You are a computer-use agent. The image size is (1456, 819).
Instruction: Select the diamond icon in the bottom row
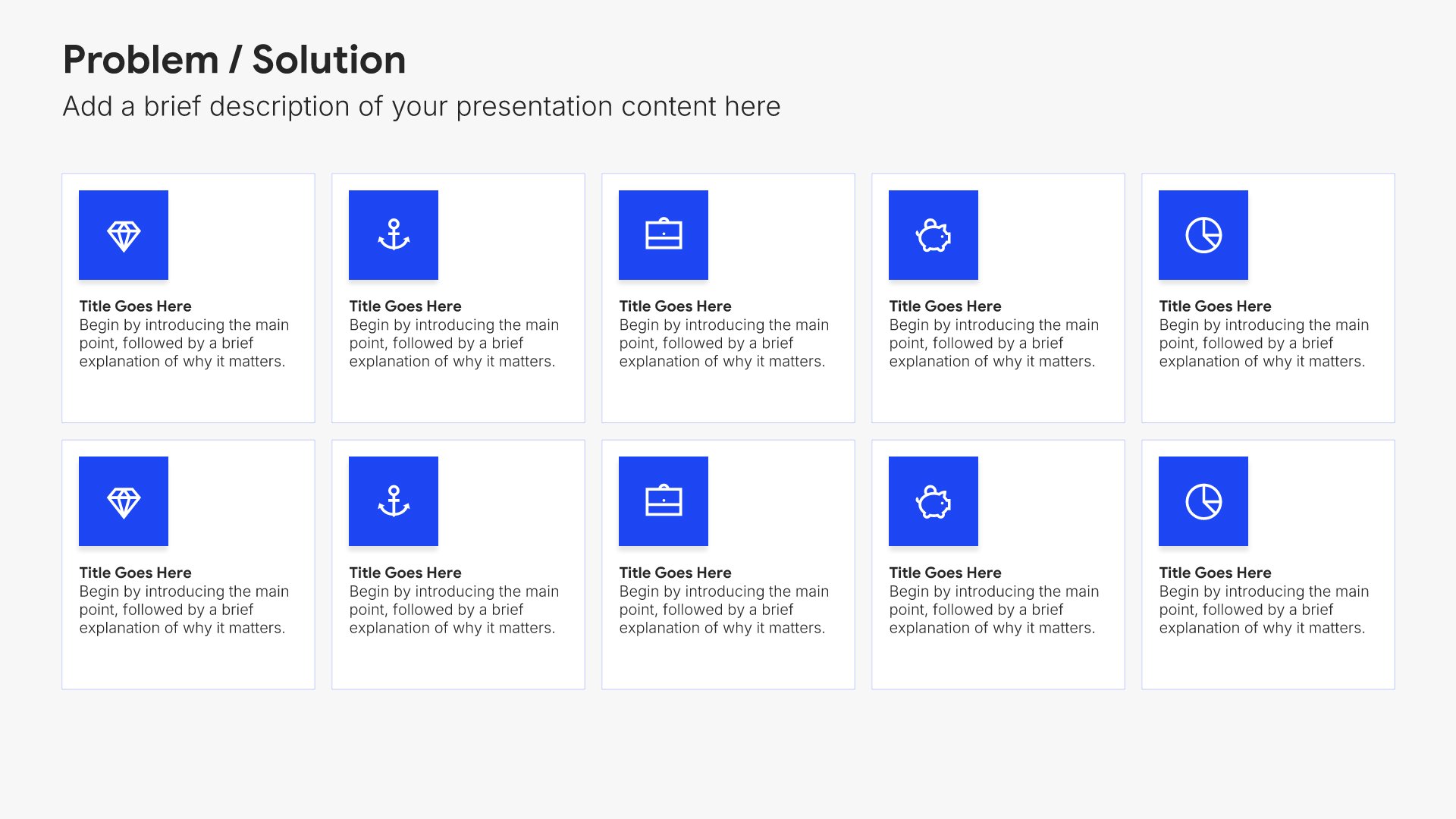[x=124, y=501]
